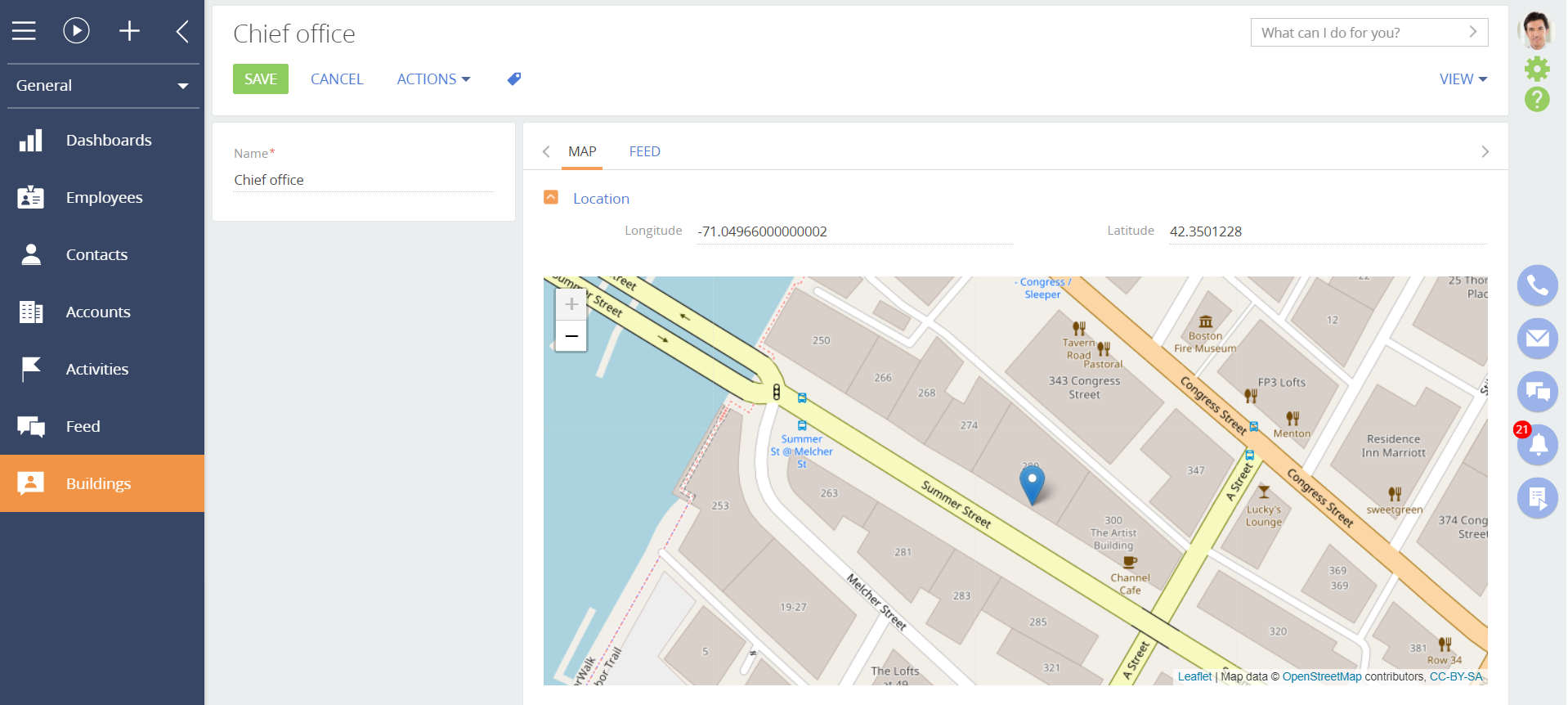Open the OpenStreetMap attribution link
1568x705 pixels.
point(1321,676)
